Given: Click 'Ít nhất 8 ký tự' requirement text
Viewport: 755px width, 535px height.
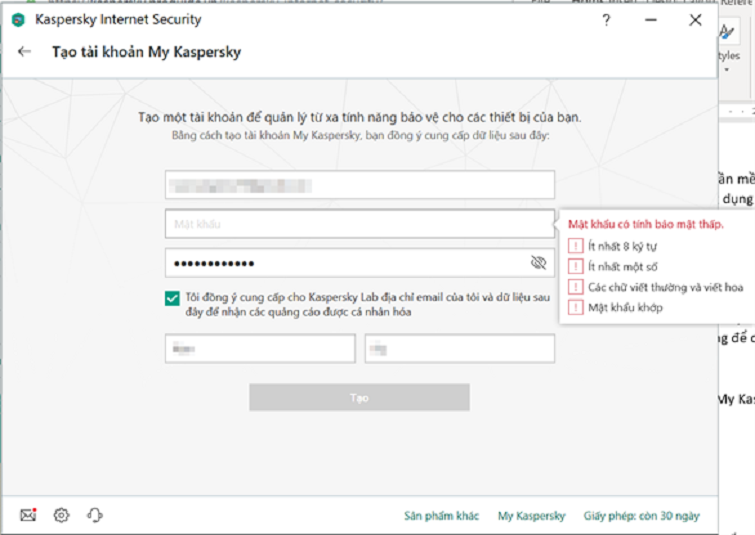Looking at the screenshot, I should click(x=622, y=247).
